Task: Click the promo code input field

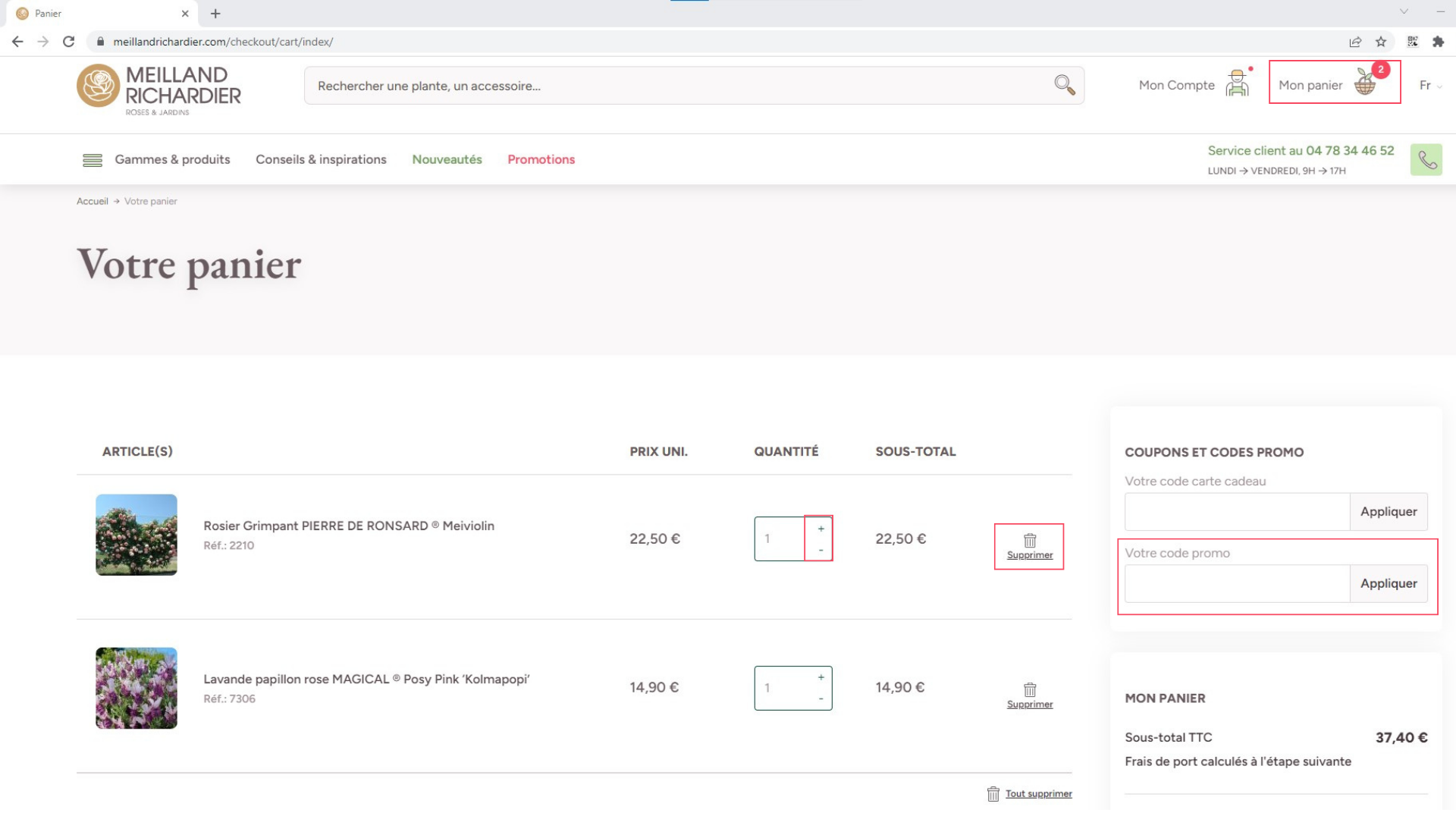Action: [1237, 584]
